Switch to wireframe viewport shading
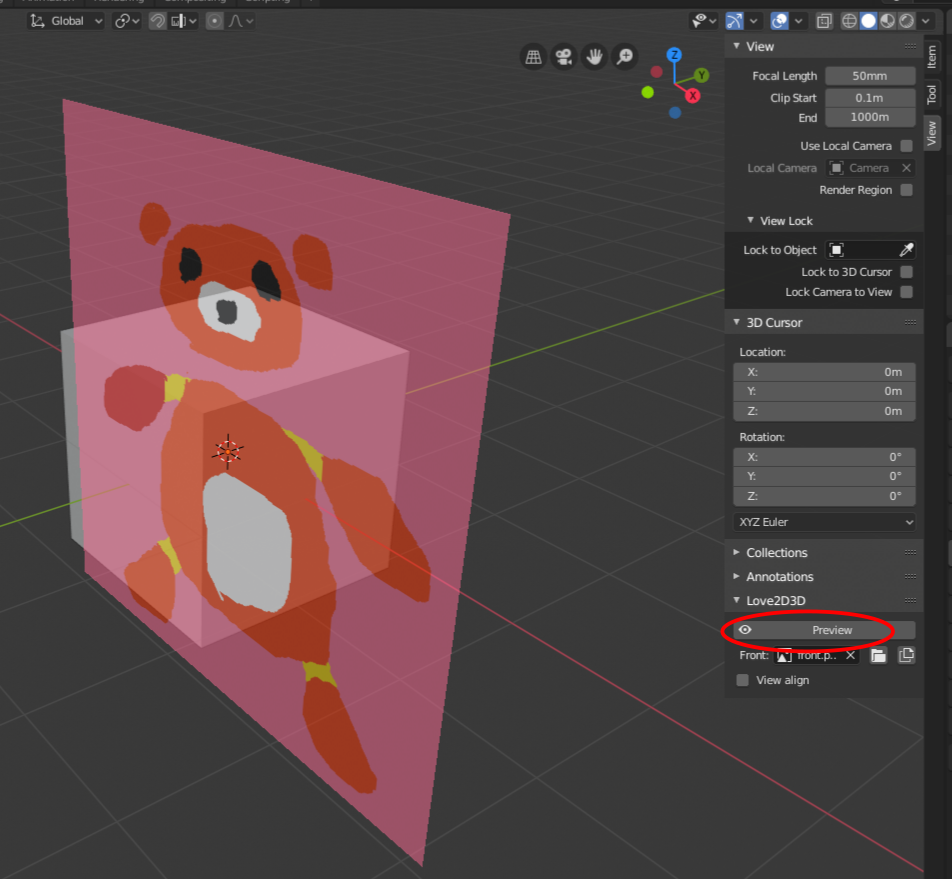 pos(849,21)
